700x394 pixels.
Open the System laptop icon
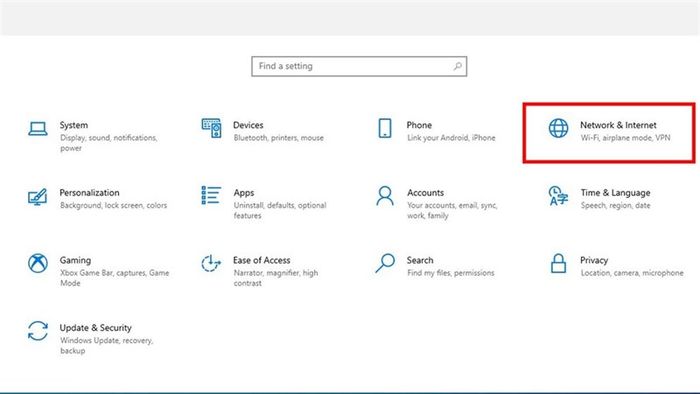click(x=38, y=129)
